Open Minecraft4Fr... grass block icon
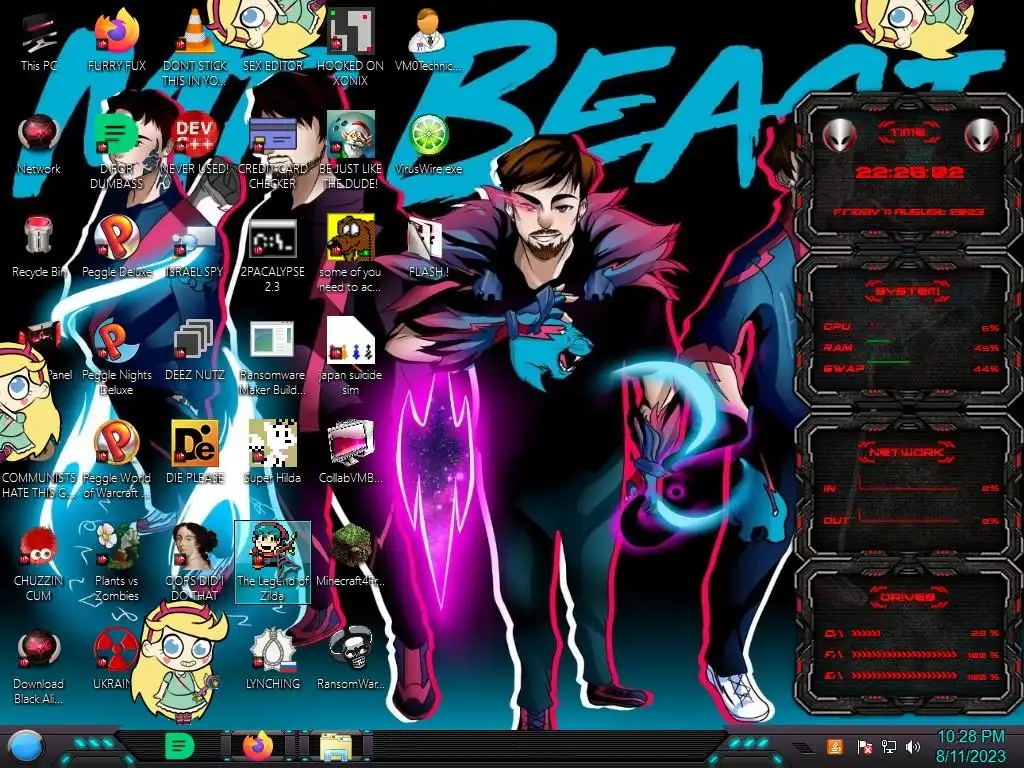The height and width of the screenshot is (768, 1024). 351,555
